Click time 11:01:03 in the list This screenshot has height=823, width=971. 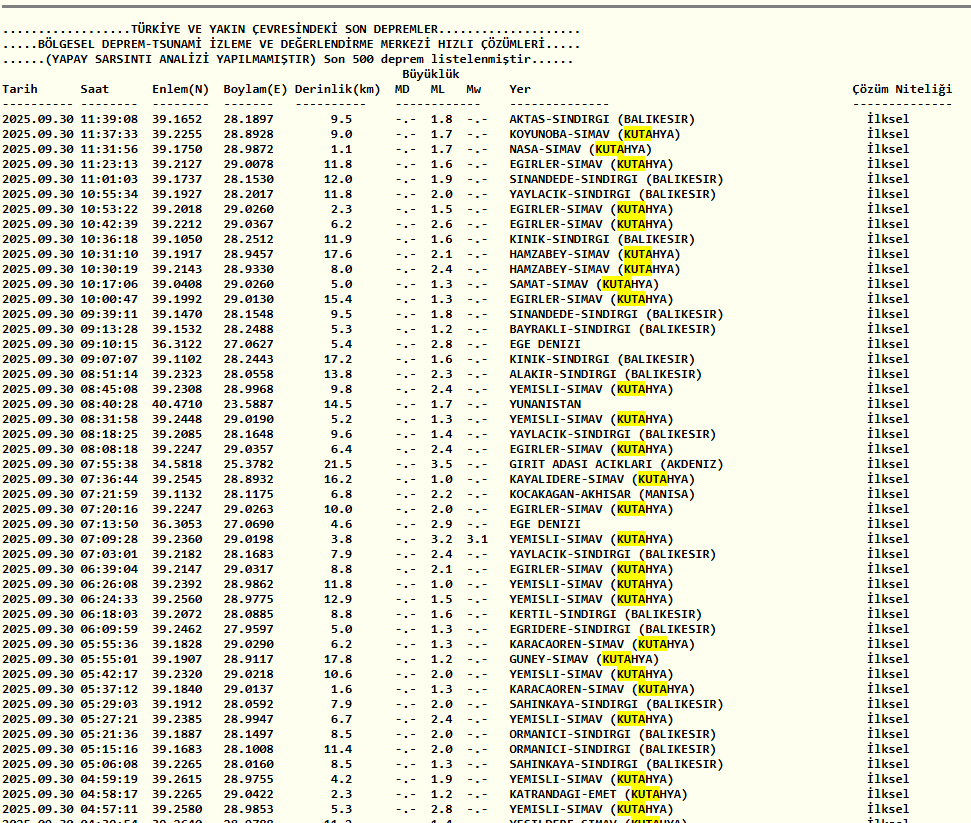(109, 179)
